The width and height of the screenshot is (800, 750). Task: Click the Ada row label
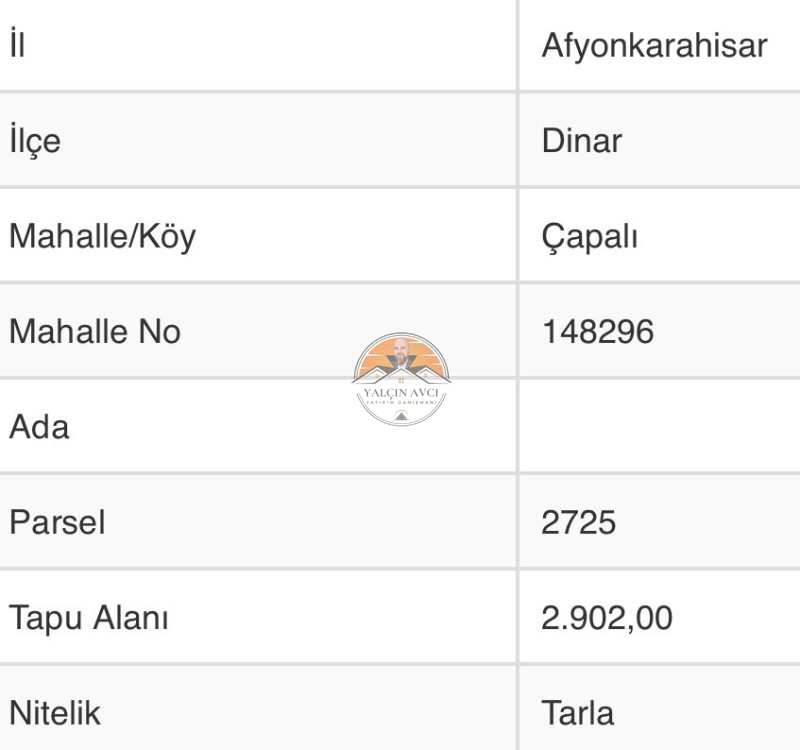point(39,427)
